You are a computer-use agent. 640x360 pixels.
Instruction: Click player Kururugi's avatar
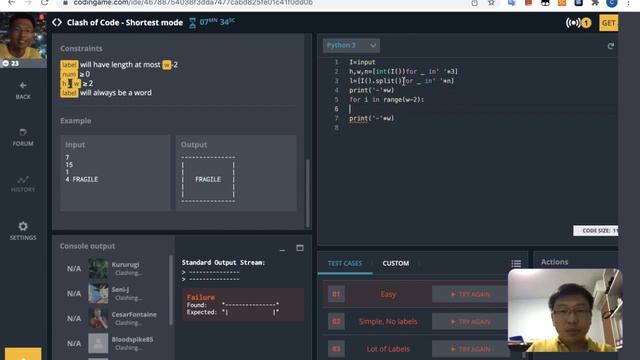(98, 269)
